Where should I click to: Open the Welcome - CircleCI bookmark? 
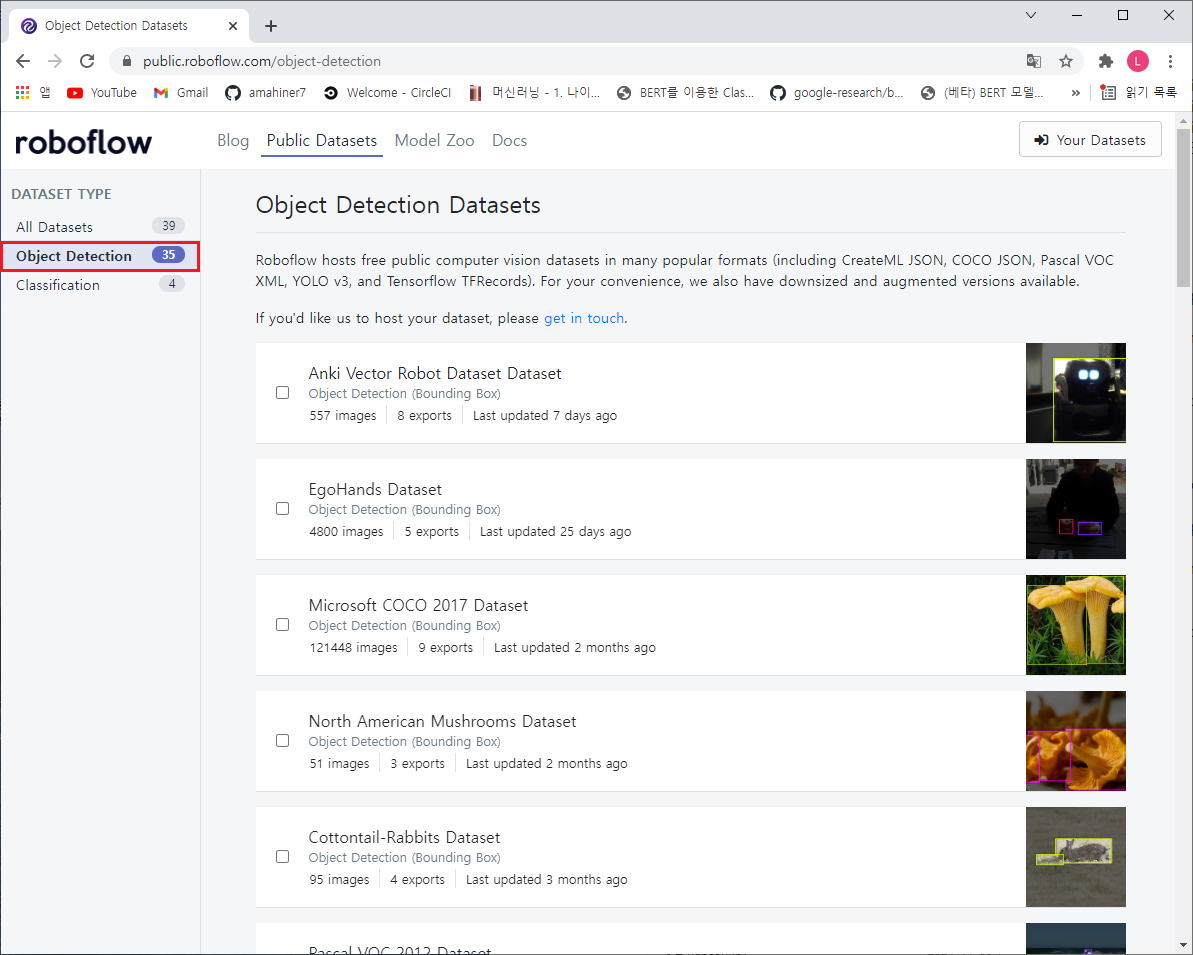[387, 92]
